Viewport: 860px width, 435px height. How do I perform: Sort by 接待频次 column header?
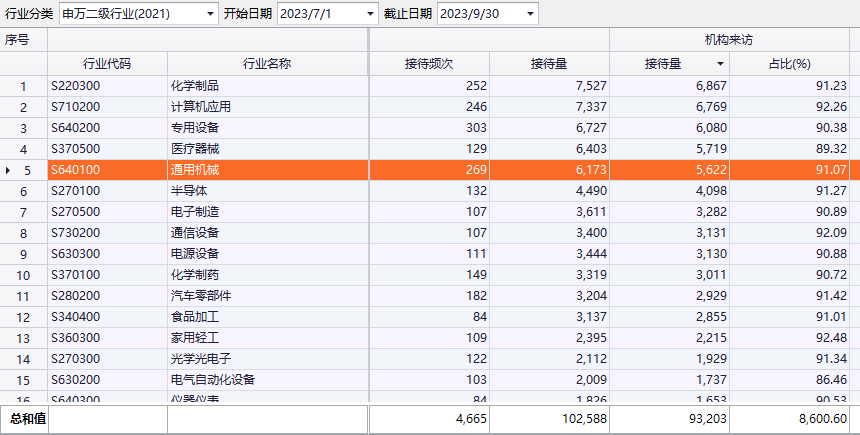pos(429,64)
